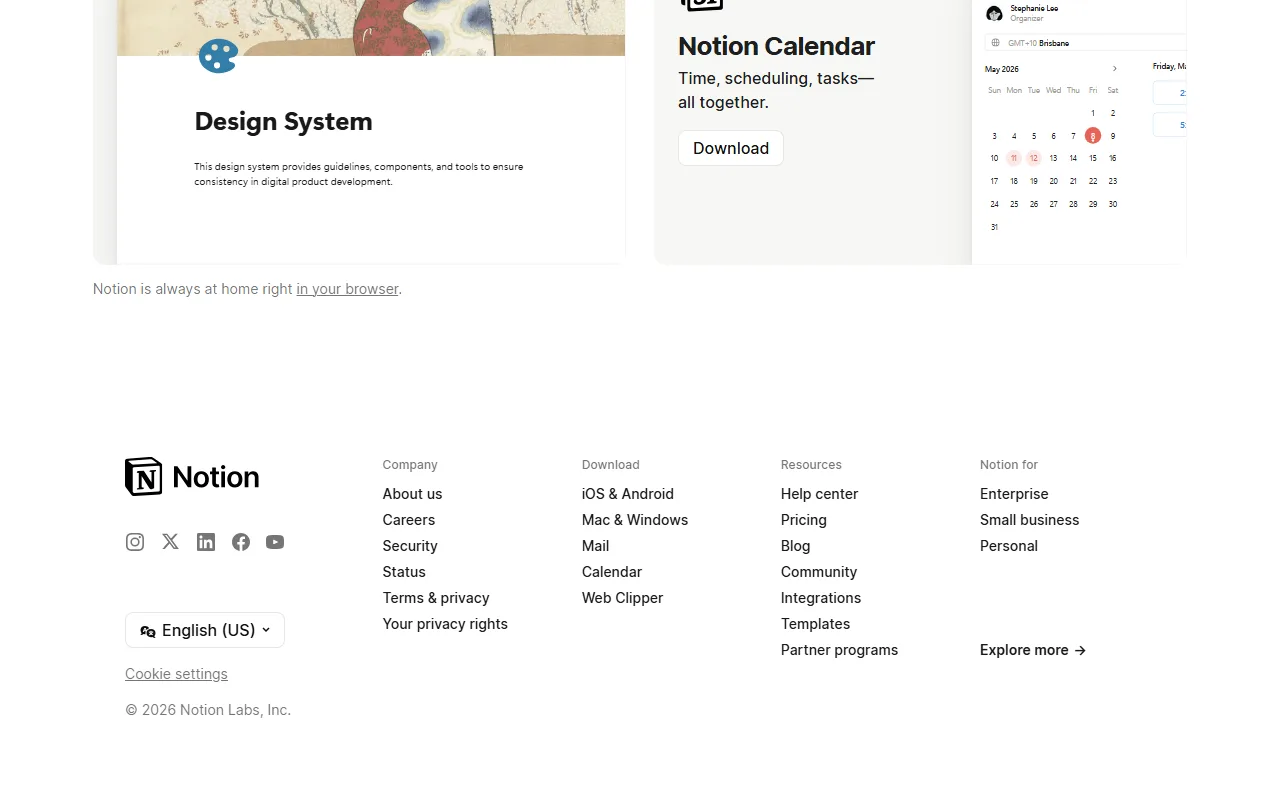Open the Personal link

point(1009,546)
